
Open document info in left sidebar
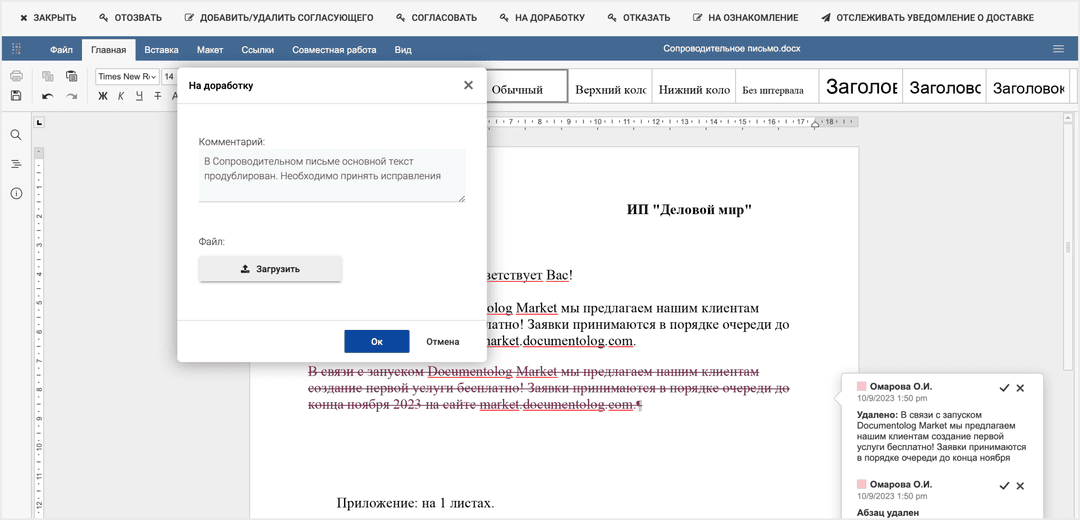[x=16, y=193]
